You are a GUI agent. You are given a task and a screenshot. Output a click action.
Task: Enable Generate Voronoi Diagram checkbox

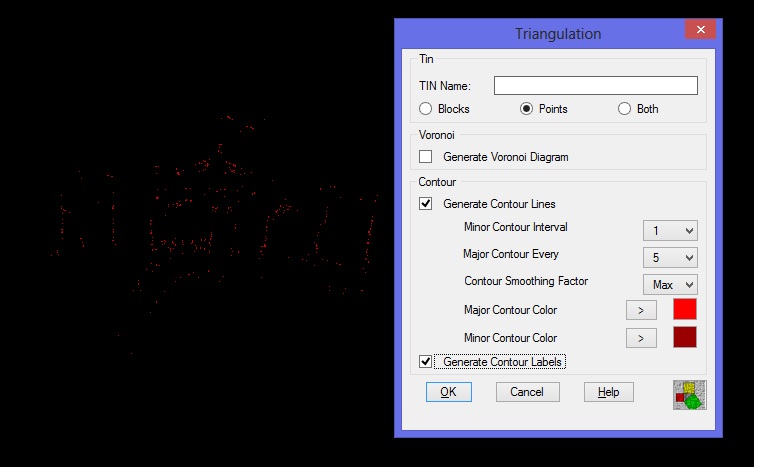click(425, 157)
